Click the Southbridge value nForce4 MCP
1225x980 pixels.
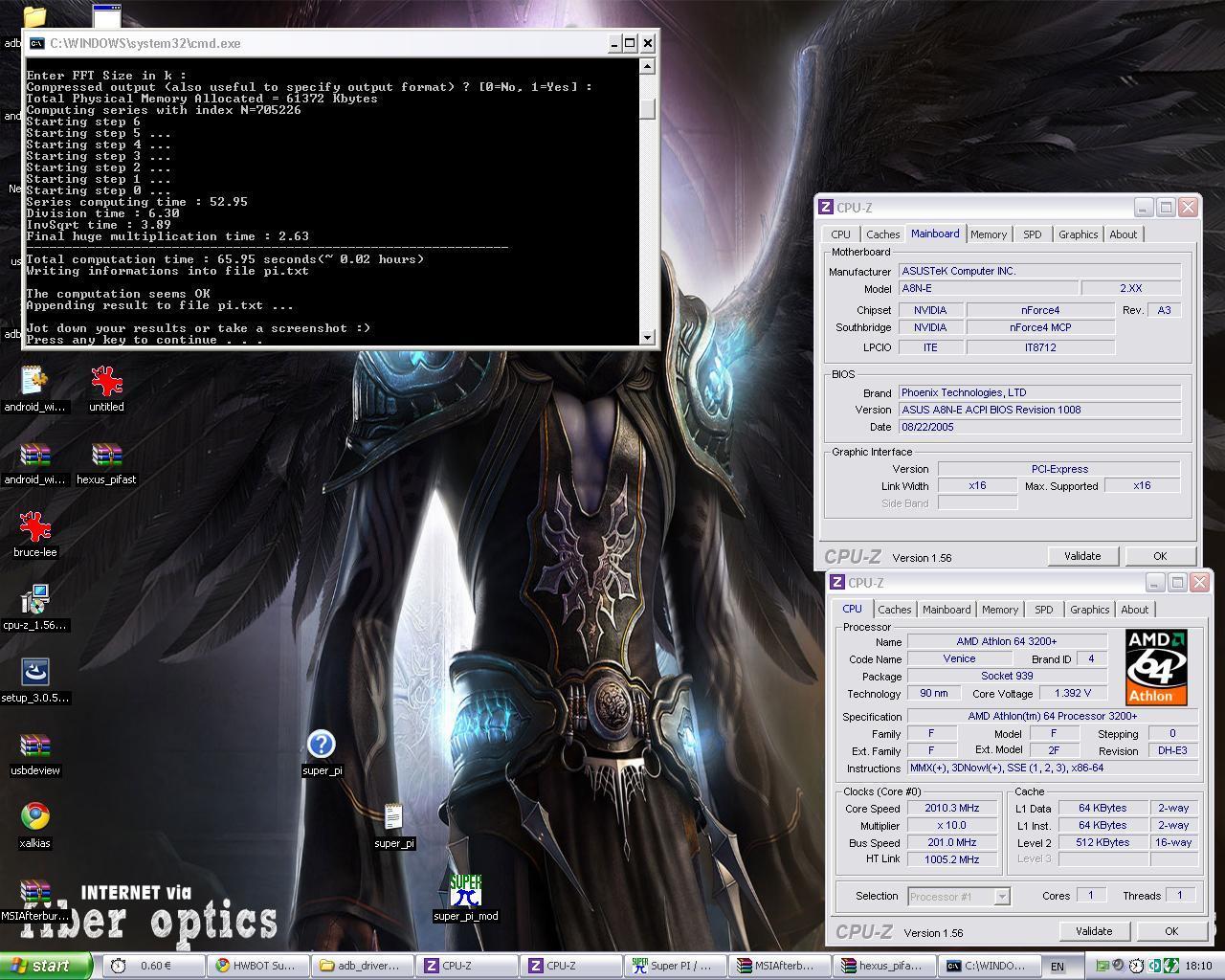click(x=1040, y=327)
